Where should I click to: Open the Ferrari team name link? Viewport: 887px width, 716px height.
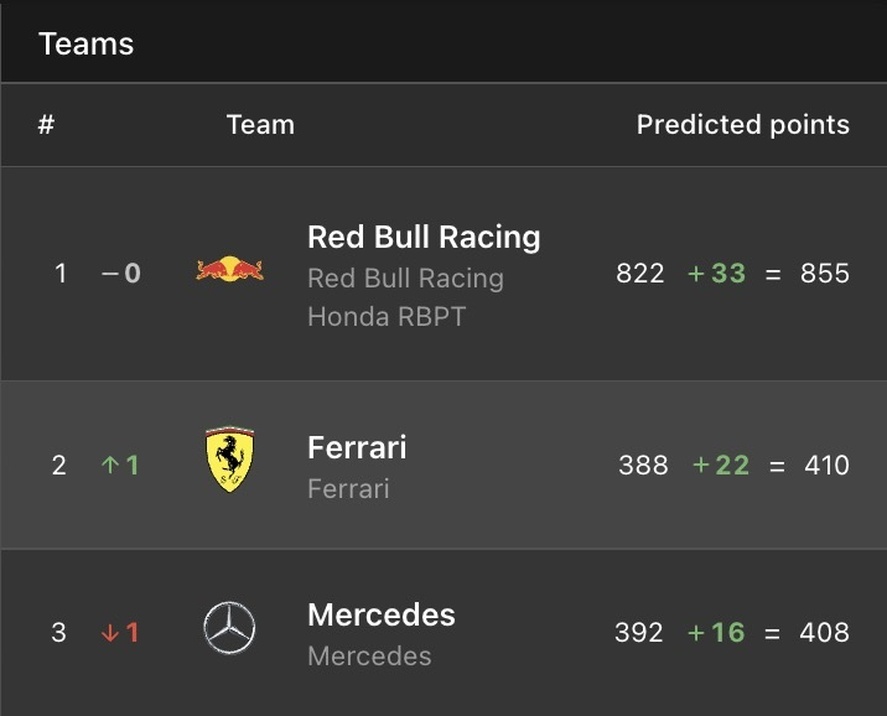click(x=357, y=447)
